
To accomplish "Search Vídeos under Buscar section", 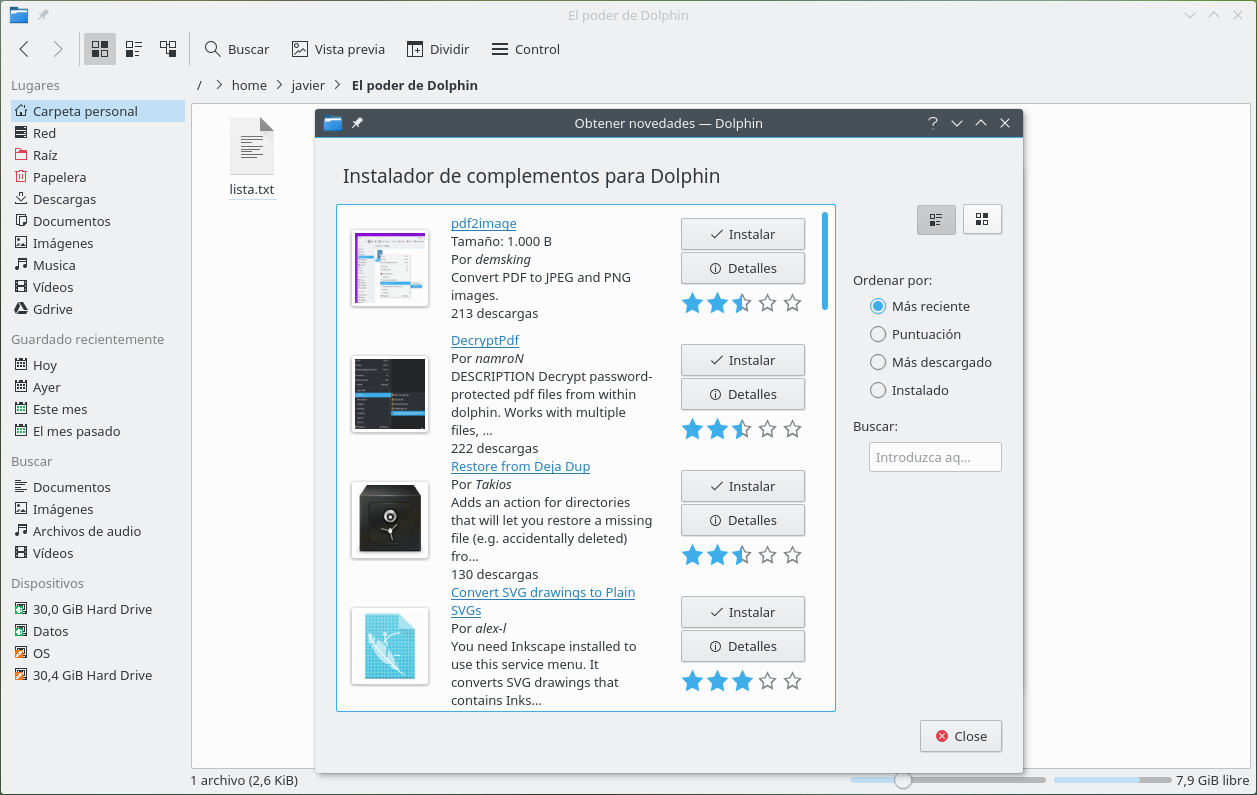I will 98,553.
